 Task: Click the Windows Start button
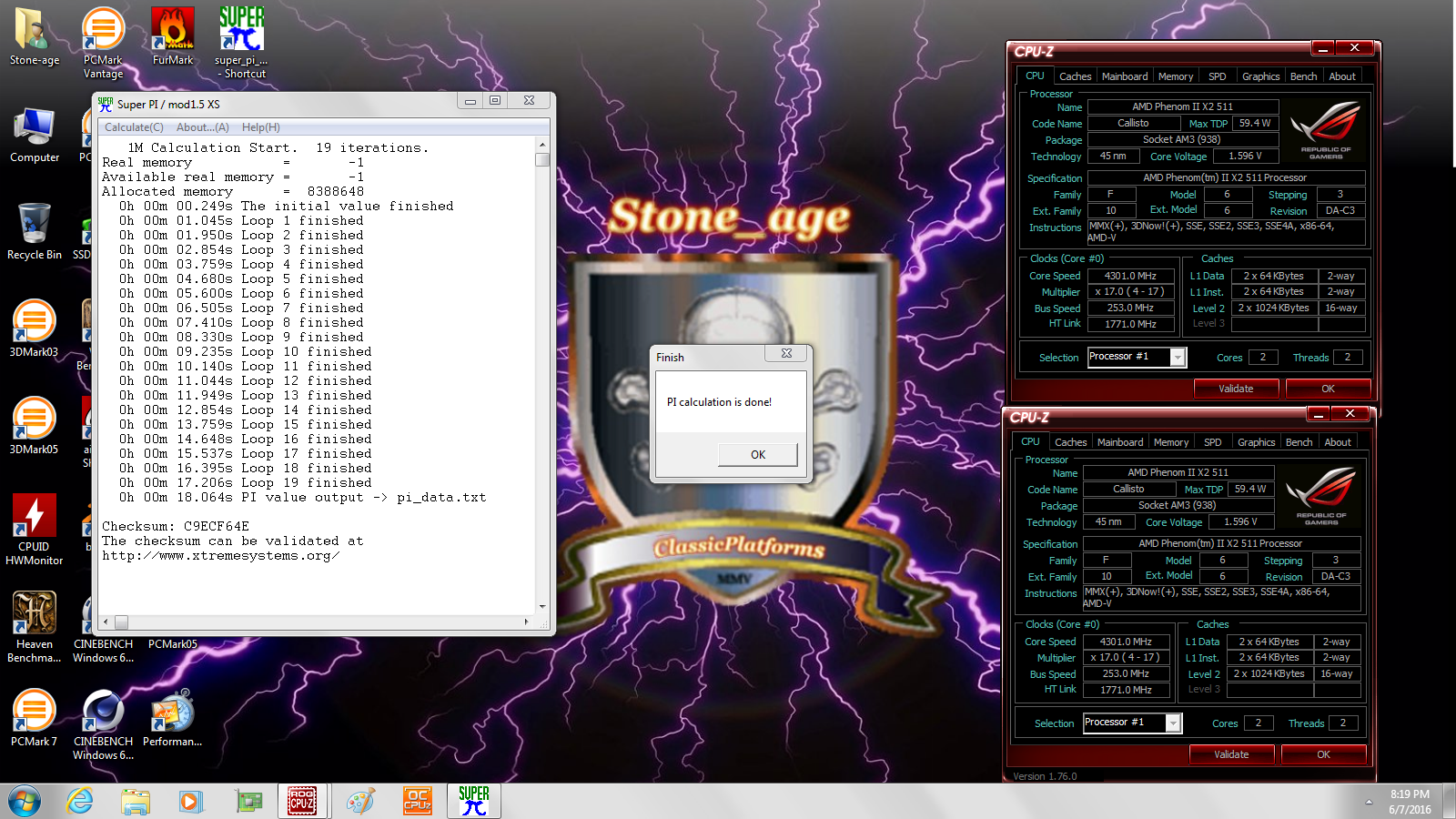pyautogui.click(x=25, y=802)
